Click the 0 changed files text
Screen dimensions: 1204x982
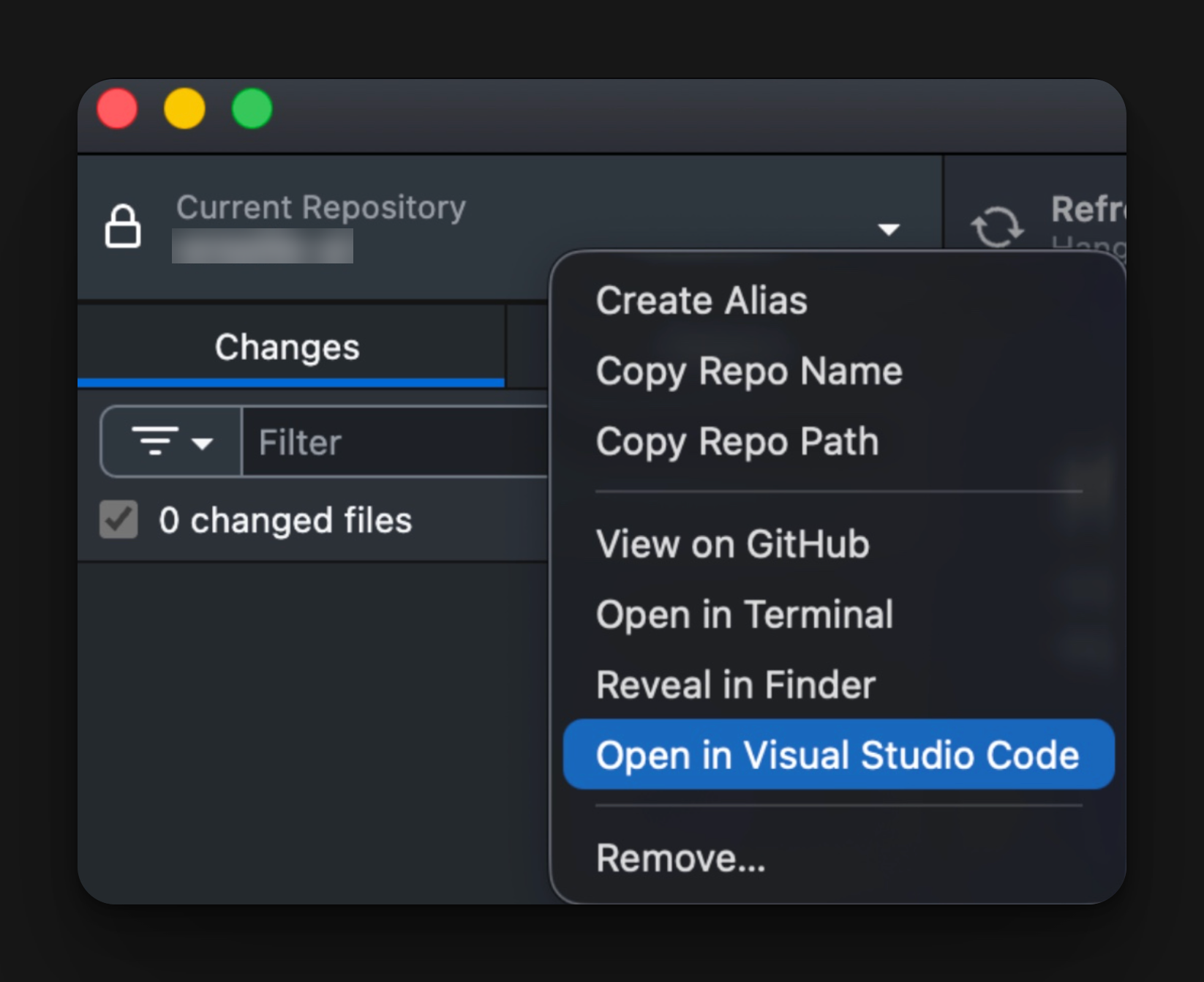(285, 520)
